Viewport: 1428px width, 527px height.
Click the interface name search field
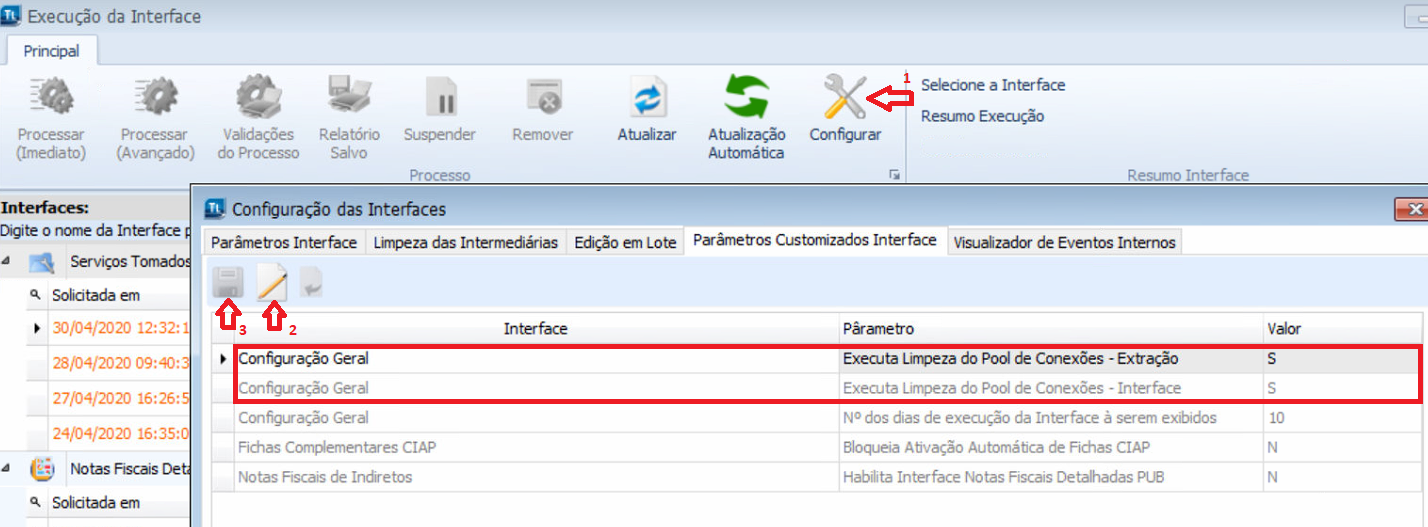point(96,231)
